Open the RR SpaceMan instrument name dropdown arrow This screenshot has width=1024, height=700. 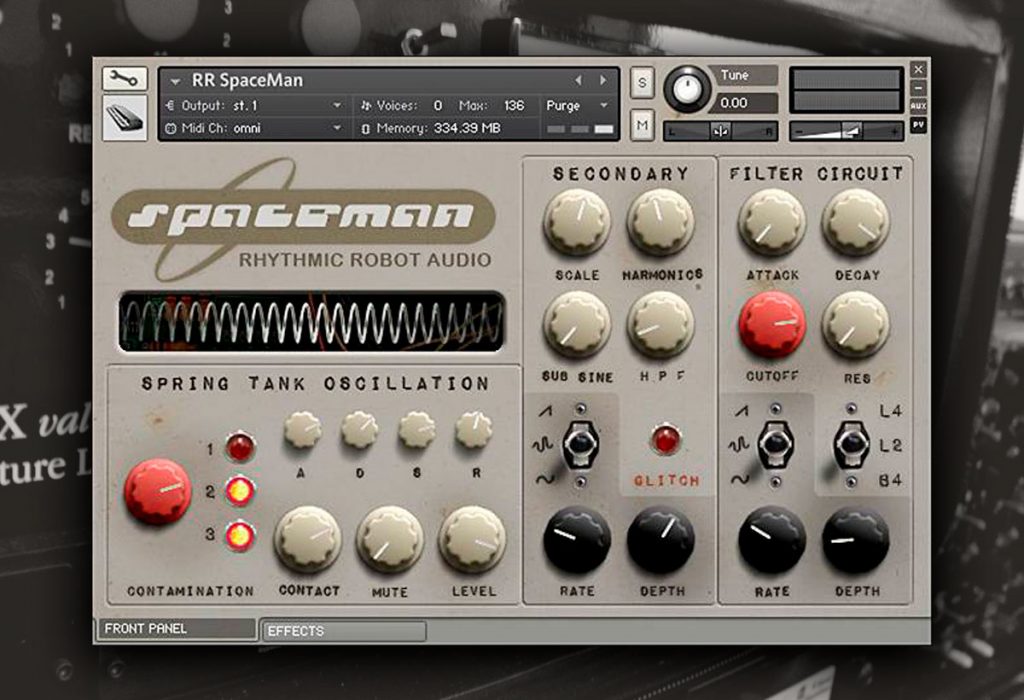pyautogui.click(x=175, y=82)
